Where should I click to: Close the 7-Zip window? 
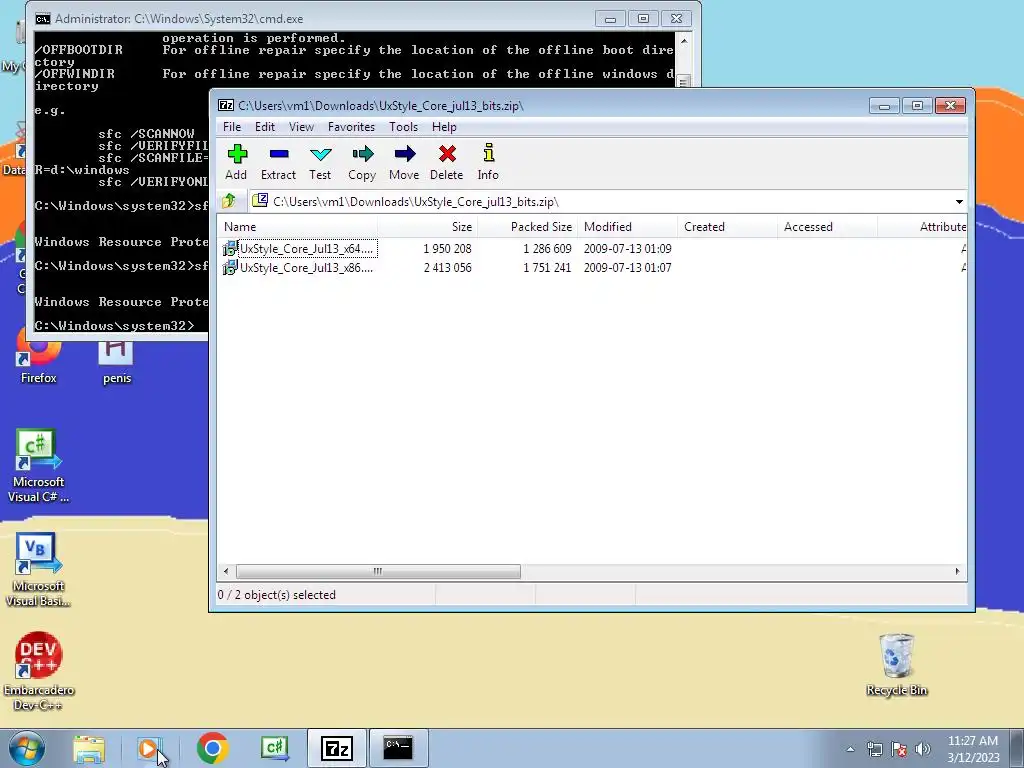(950, 106)
